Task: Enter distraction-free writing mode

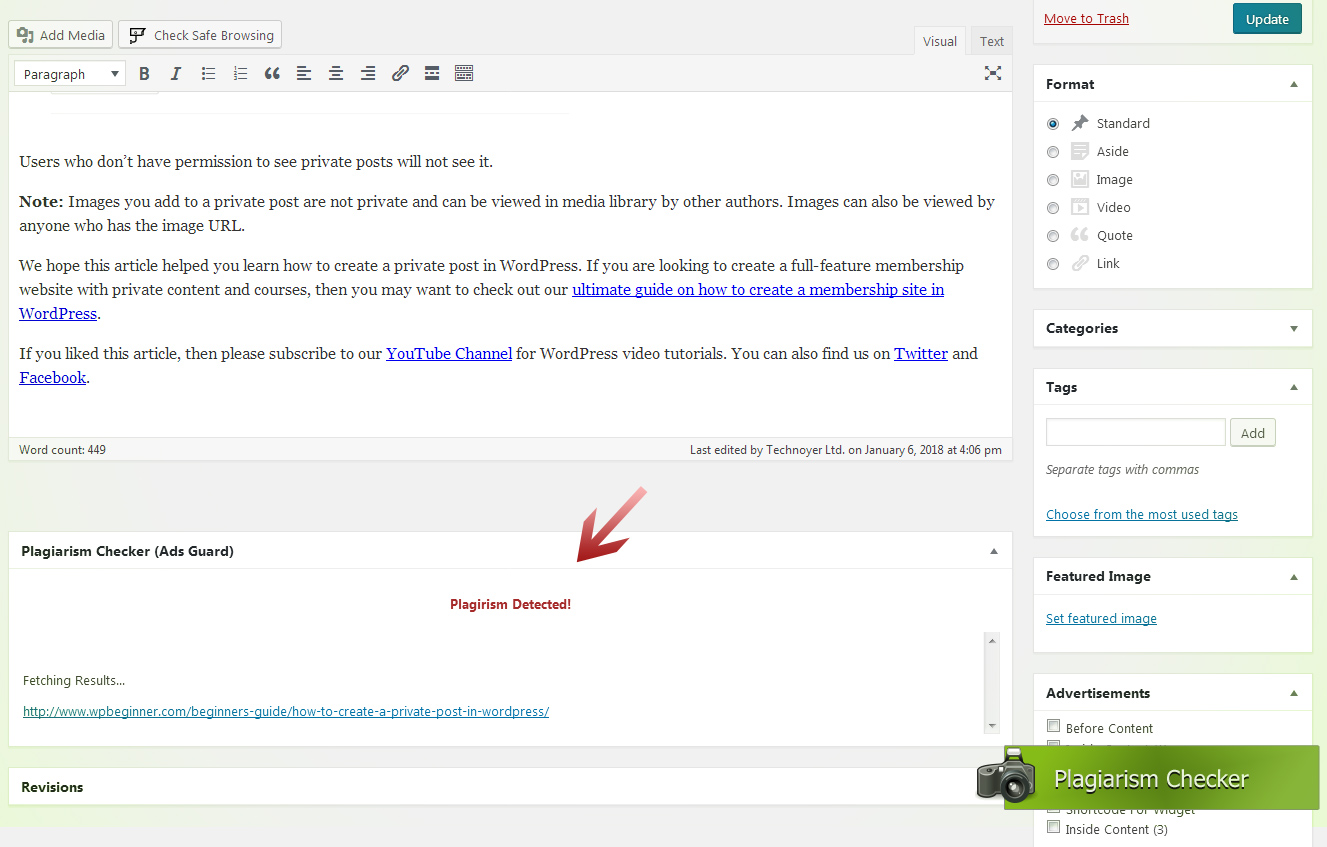Action: tap(993, 73)
